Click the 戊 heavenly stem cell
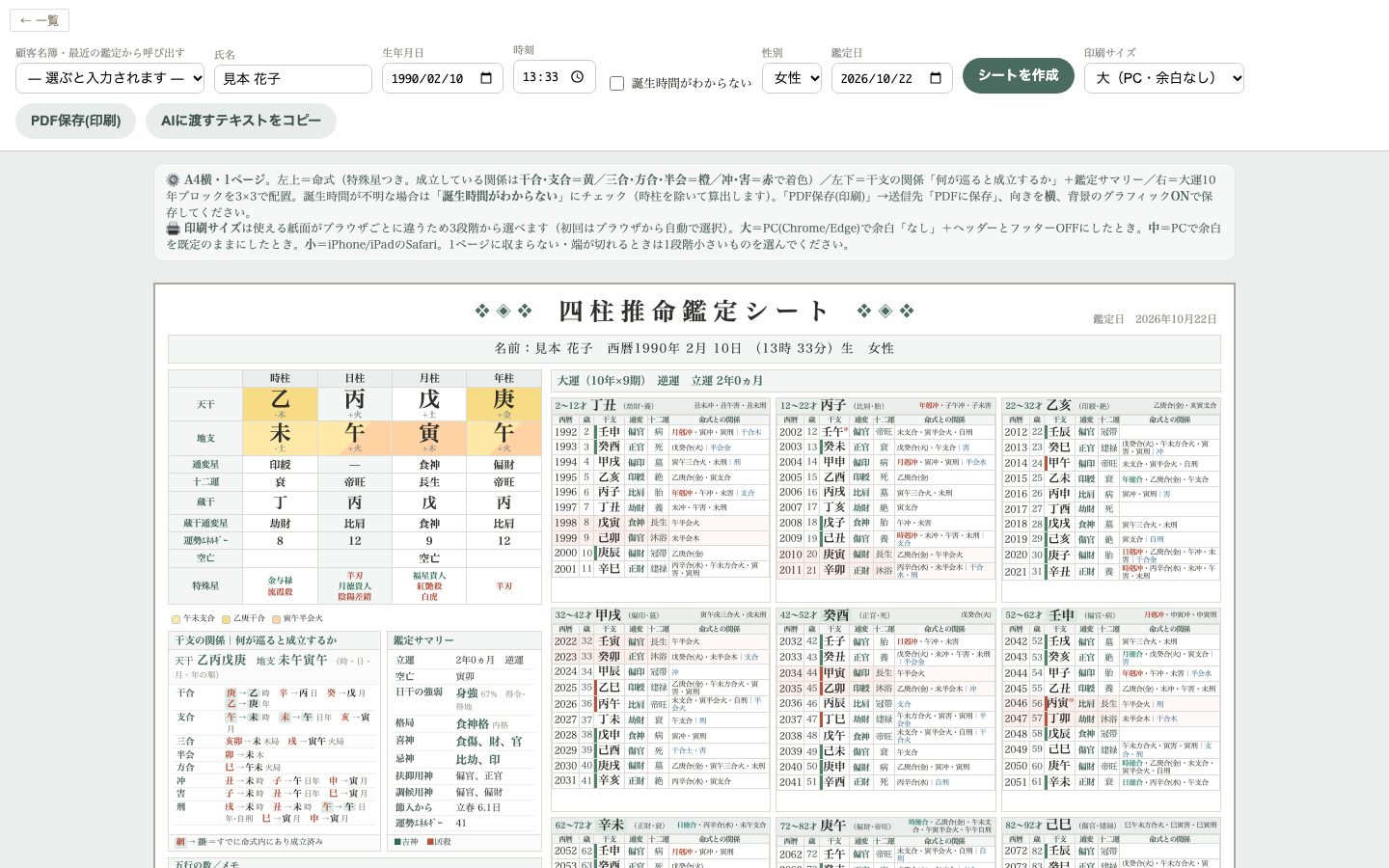The width and height of the screenshot is (1389, 868). 429,404
